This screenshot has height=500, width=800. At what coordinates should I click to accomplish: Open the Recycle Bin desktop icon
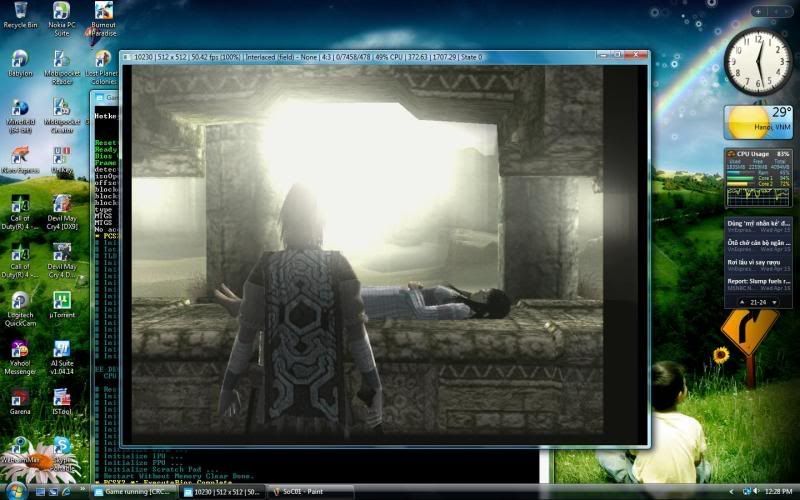20,15
